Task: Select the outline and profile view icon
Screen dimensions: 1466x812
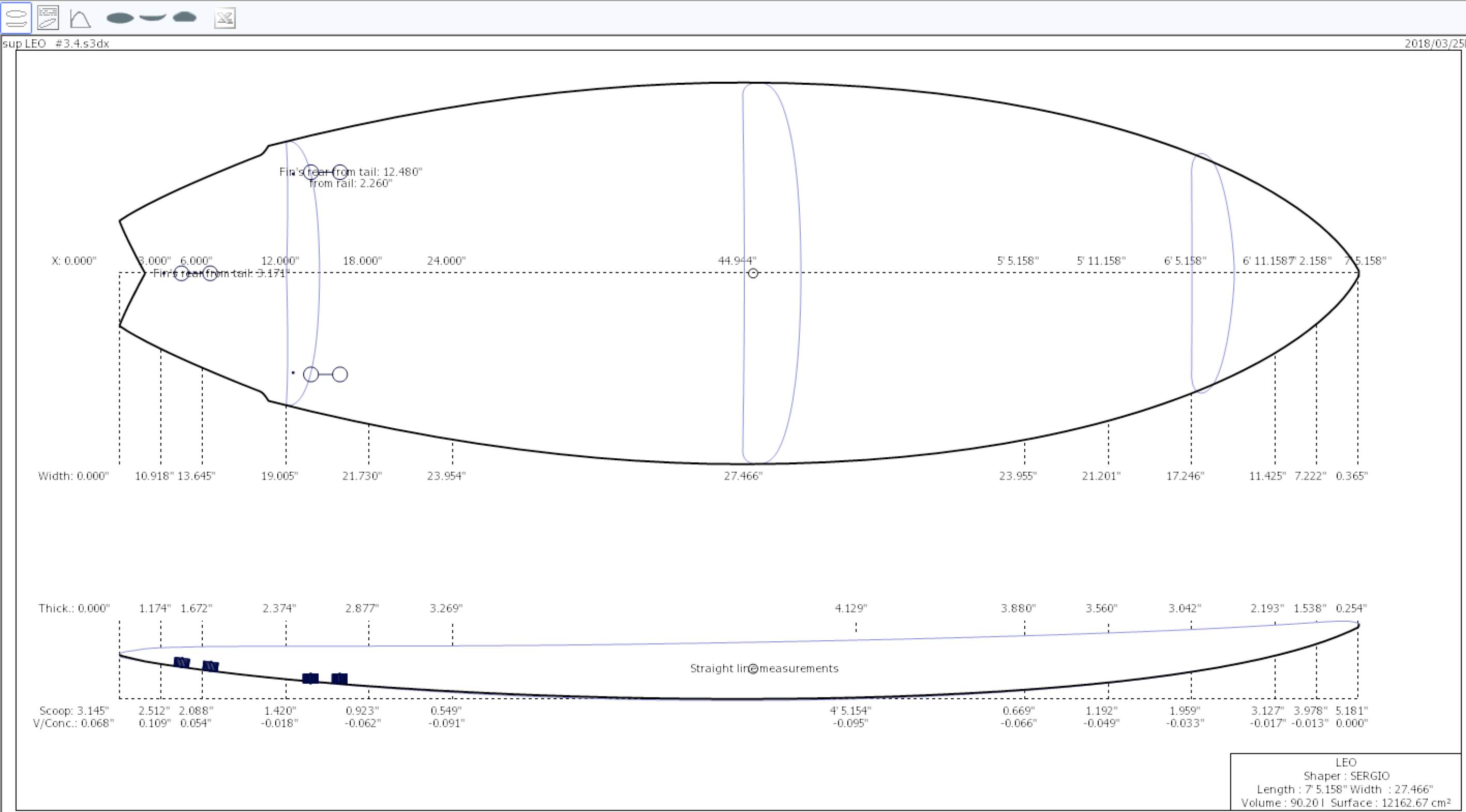Action: pos(16,18)
